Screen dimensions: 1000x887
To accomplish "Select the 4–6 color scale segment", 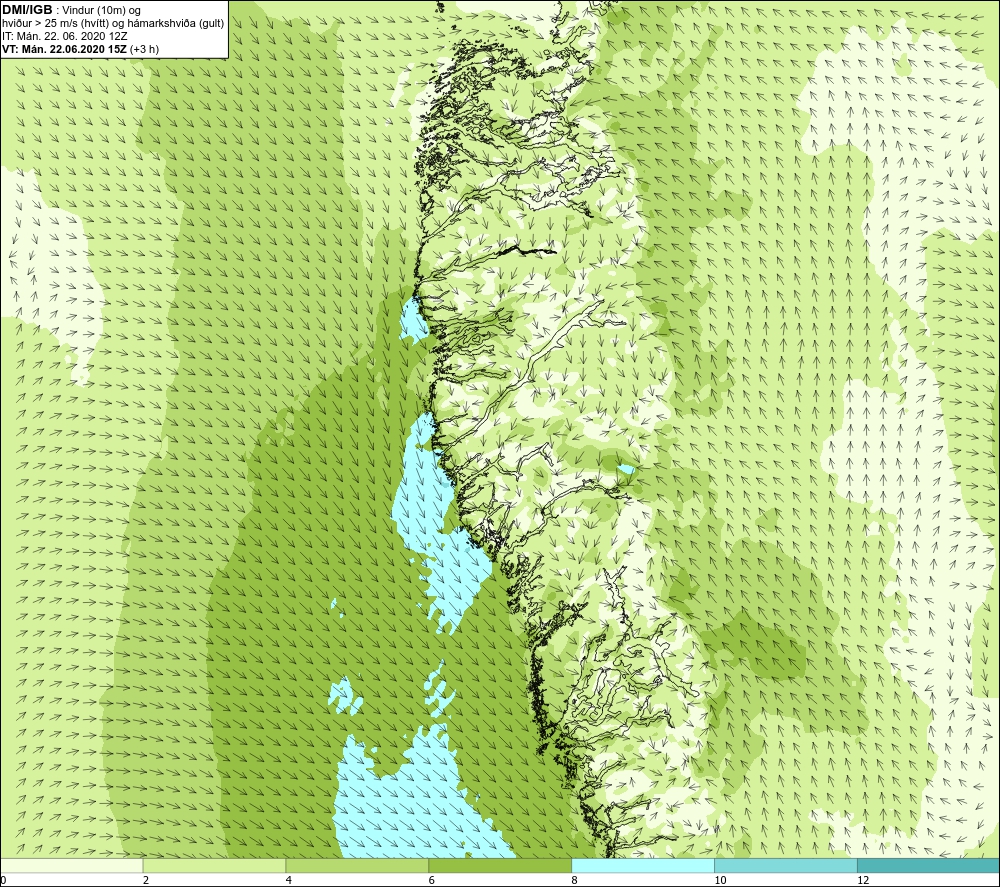I will point(357,865).
